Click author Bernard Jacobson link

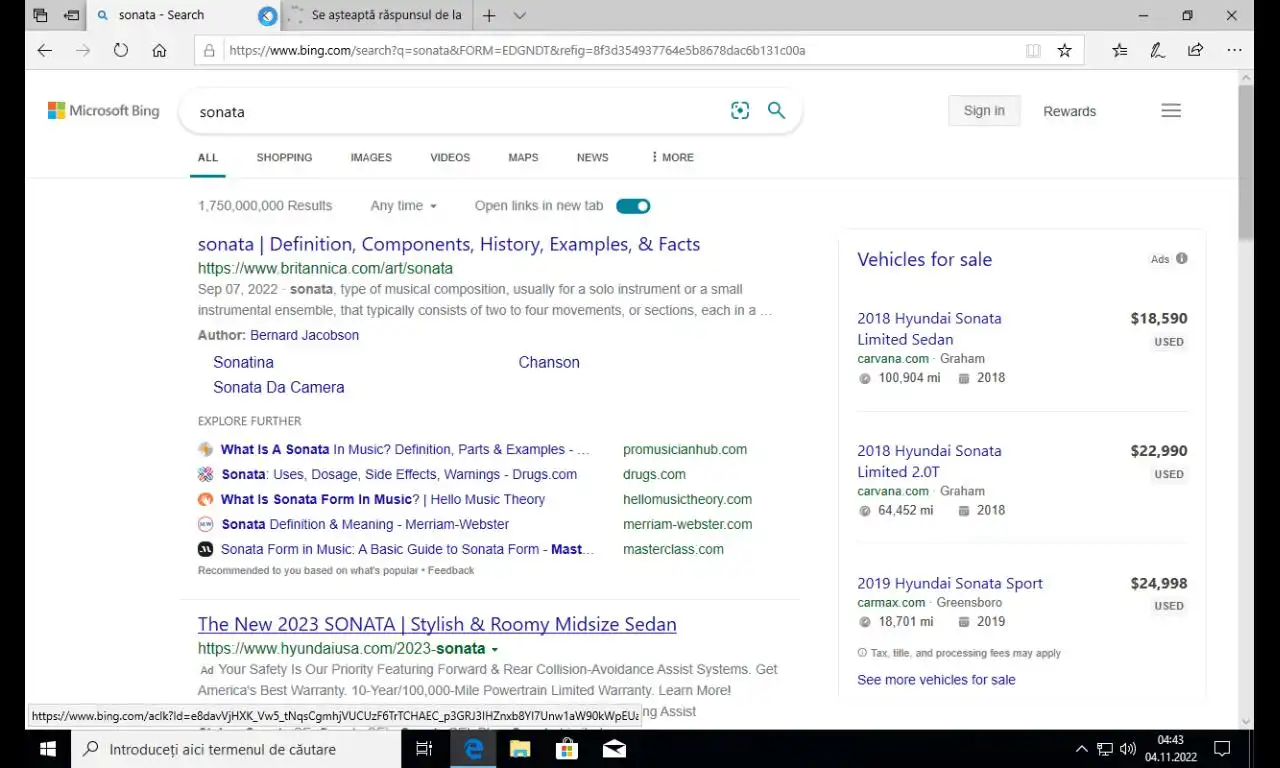click(304, 335)
